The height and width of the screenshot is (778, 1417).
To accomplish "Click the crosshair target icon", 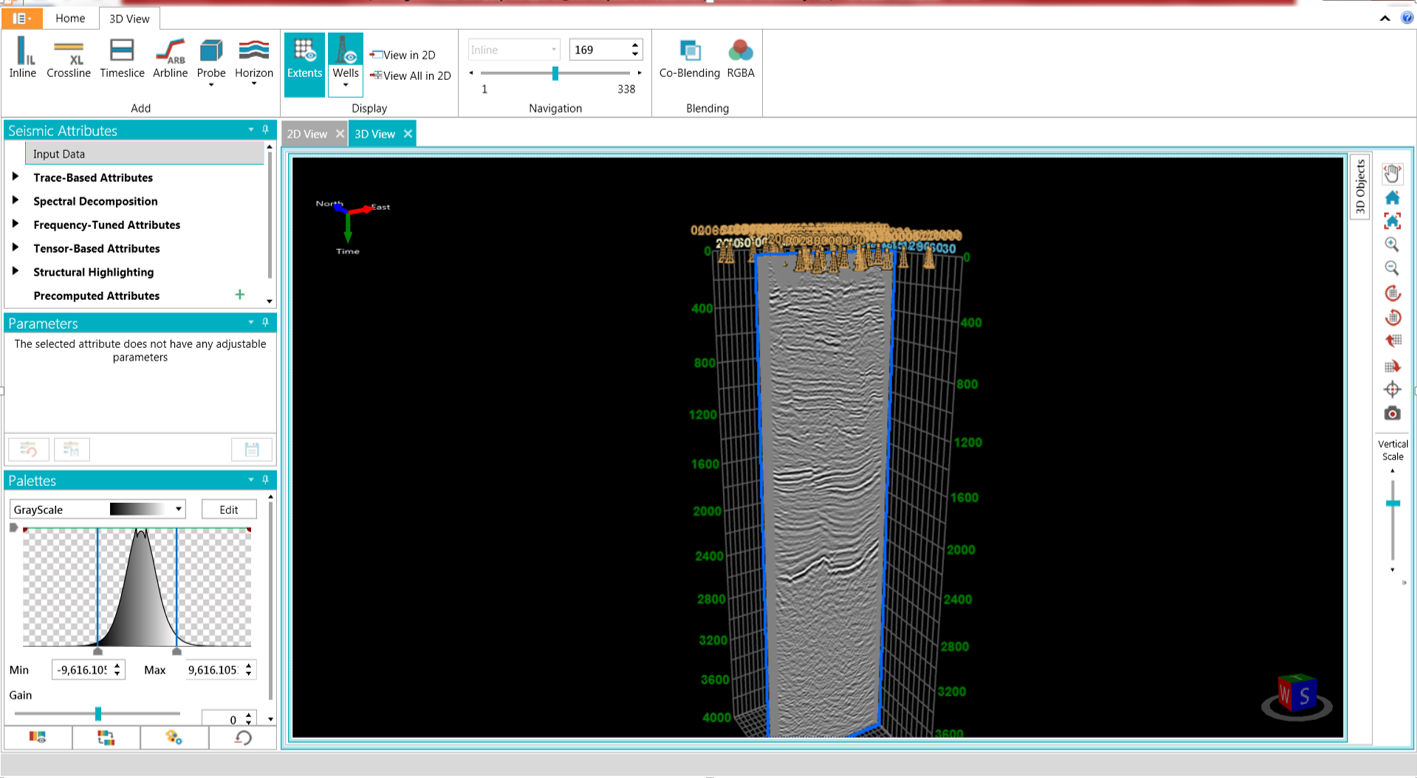I will click(x=1392, y=389).
